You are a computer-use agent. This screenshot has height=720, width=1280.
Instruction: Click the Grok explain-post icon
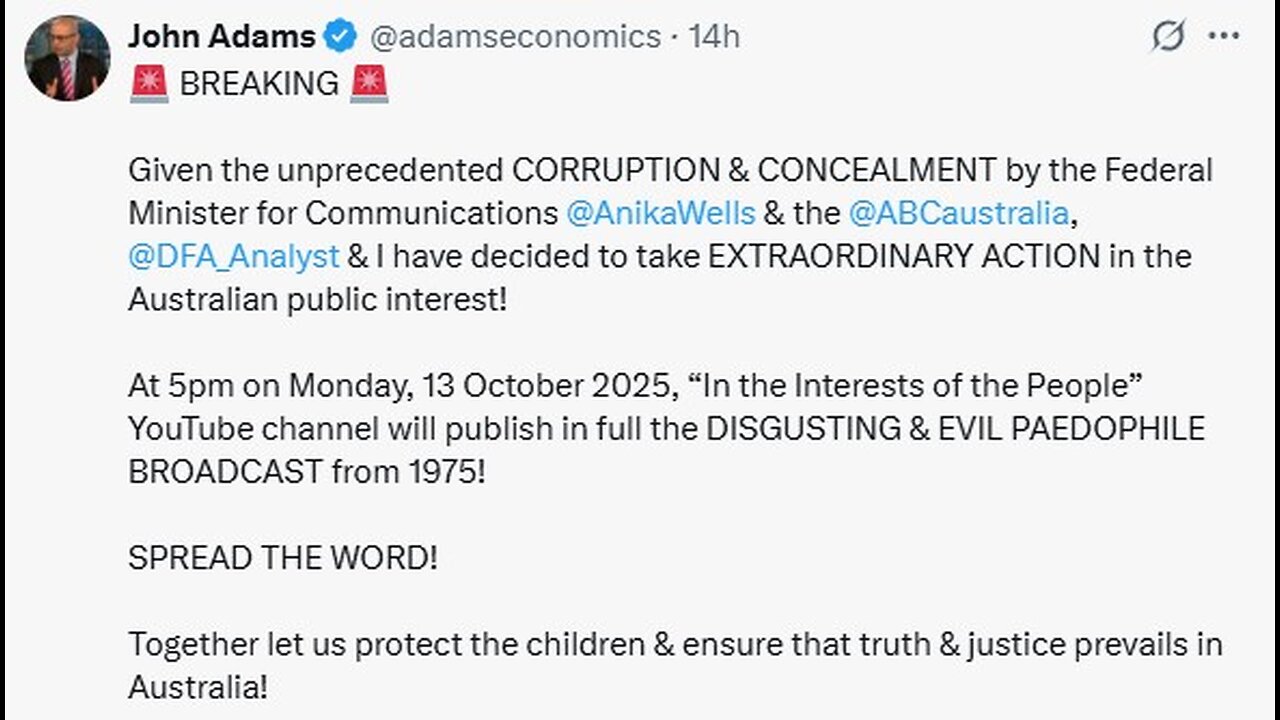pos(1167,37)
